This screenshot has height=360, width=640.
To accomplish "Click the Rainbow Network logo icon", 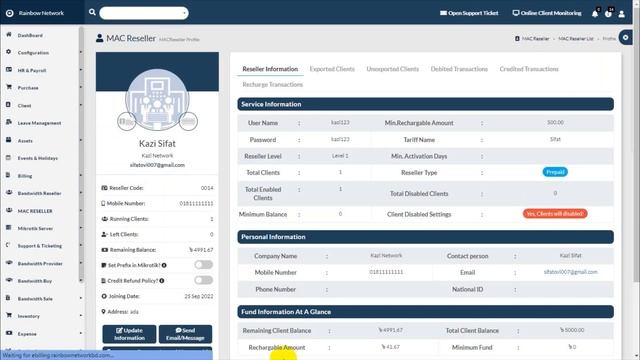I will pos(9,13).
